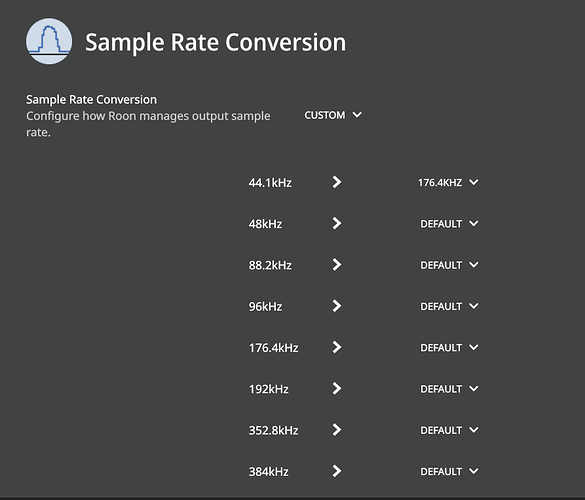Click the arrow icon next to 176.4kHz source
This screenshot has height=500, width=585.
click(337, 347)
